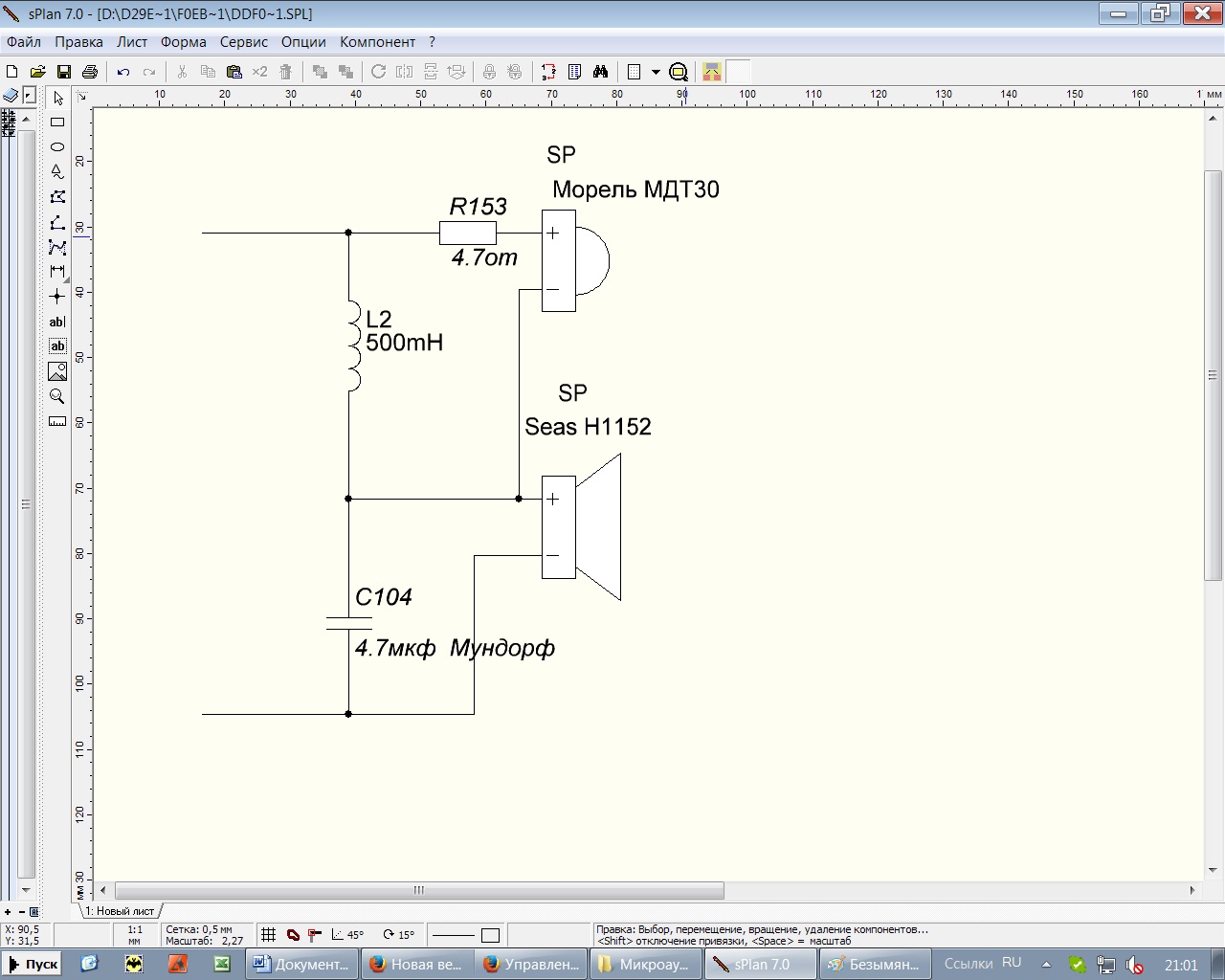Click the horizontal scrollbar thumb
The image size is (1225, 980).
419,890
